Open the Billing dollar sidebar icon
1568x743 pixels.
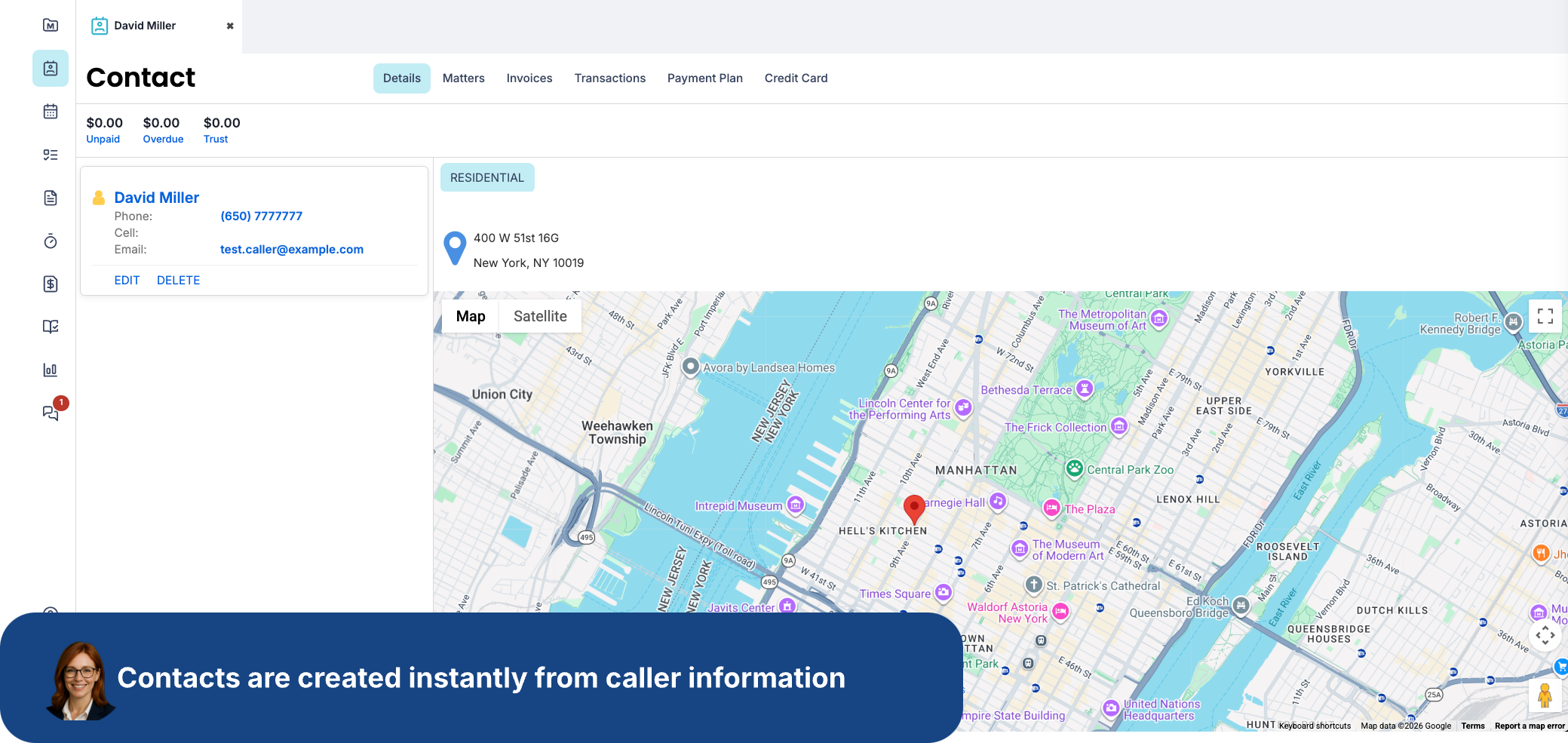[51, 284]
